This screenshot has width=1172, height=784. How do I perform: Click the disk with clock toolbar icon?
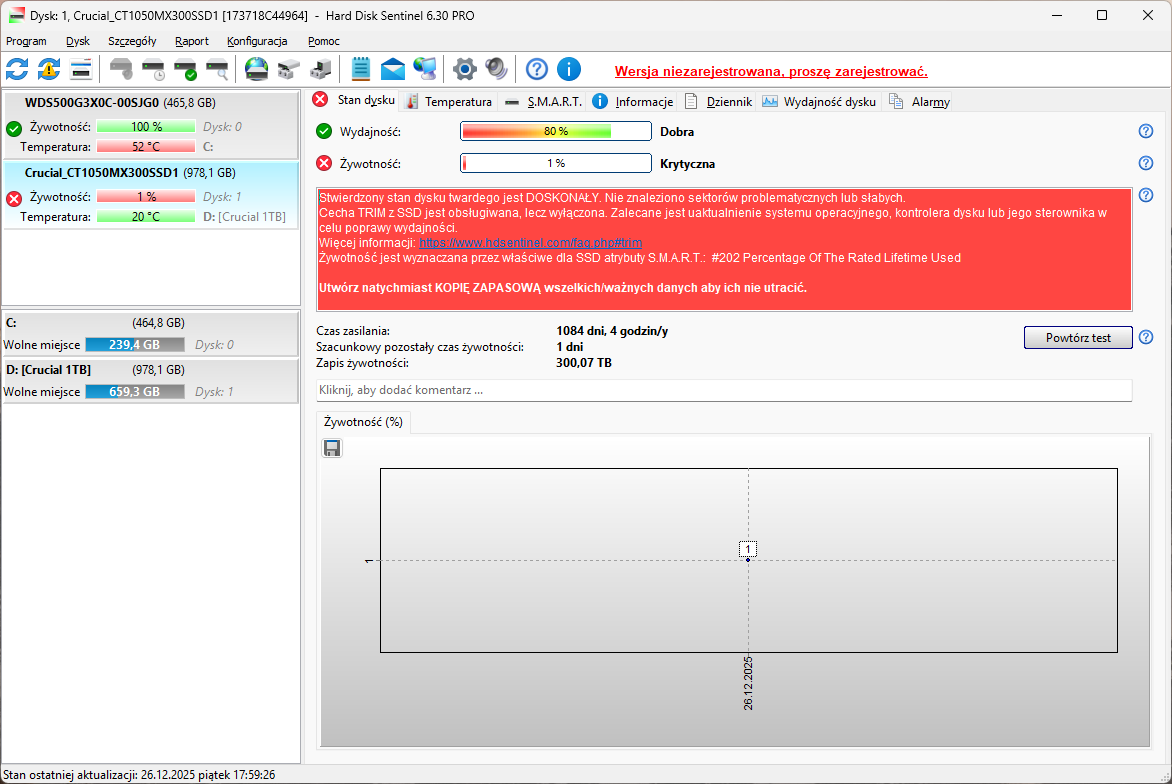pos(153,70)
